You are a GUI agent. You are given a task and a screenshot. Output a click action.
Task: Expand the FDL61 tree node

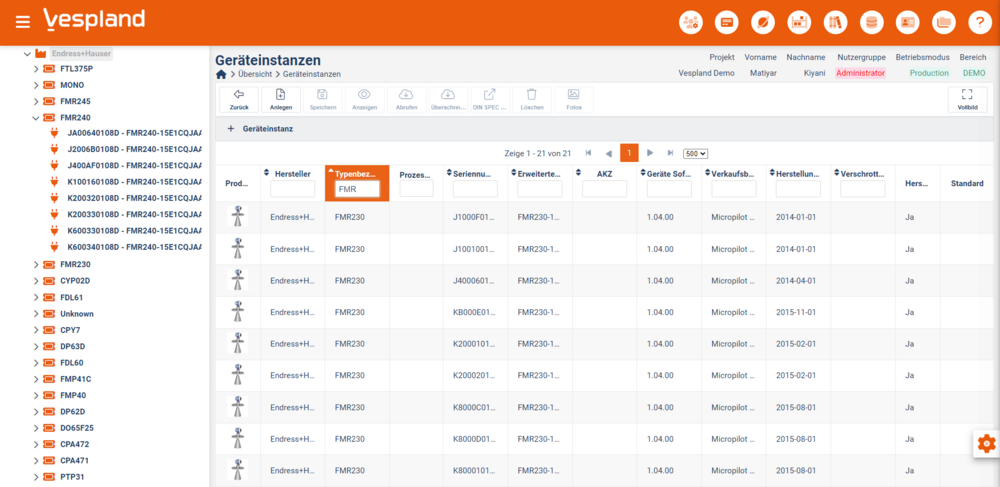click(x=36, y=298)
